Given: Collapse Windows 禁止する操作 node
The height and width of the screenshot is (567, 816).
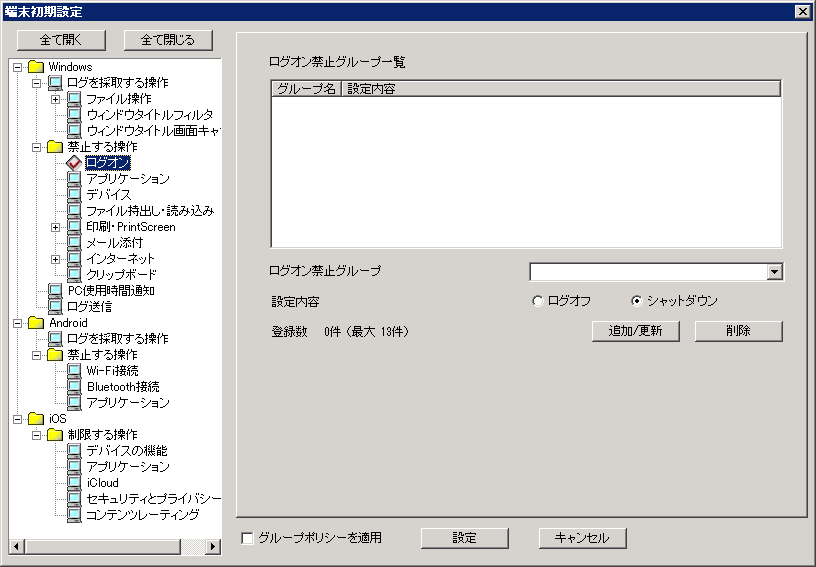Looking at the screenshot, I should [36, 147].
